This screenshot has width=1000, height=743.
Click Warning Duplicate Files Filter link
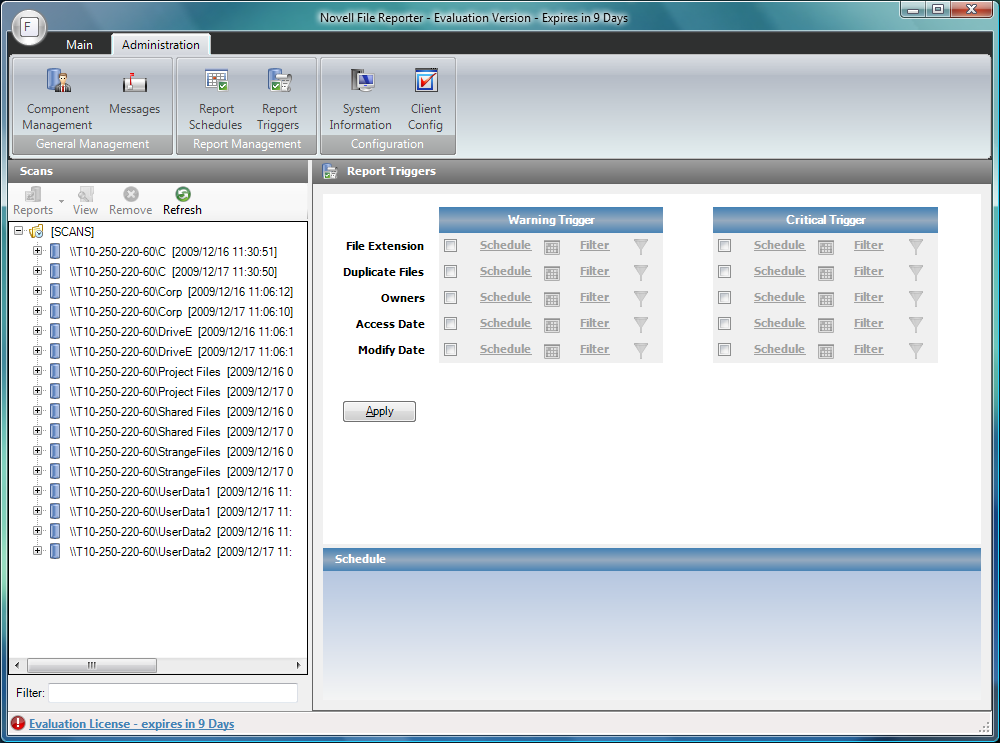point(594,271)
